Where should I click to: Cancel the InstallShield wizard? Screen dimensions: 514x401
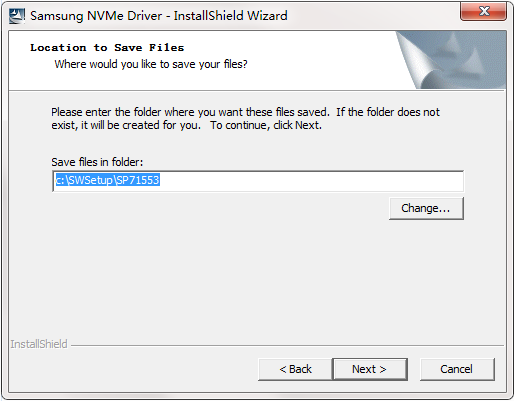[x=457, y=369]
